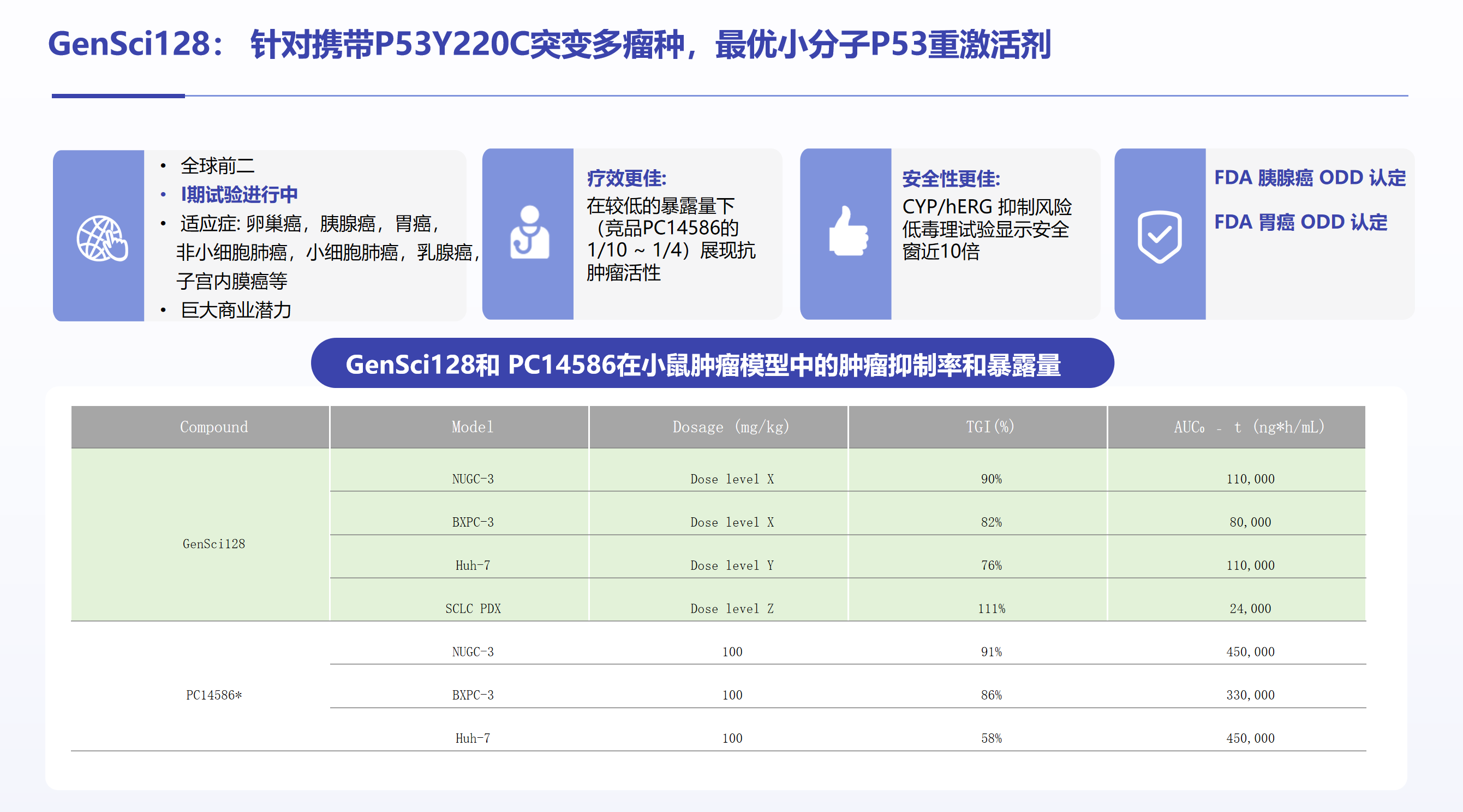Click the Model column header
The image size is (1463, 812).
click(x=459, y=427)
